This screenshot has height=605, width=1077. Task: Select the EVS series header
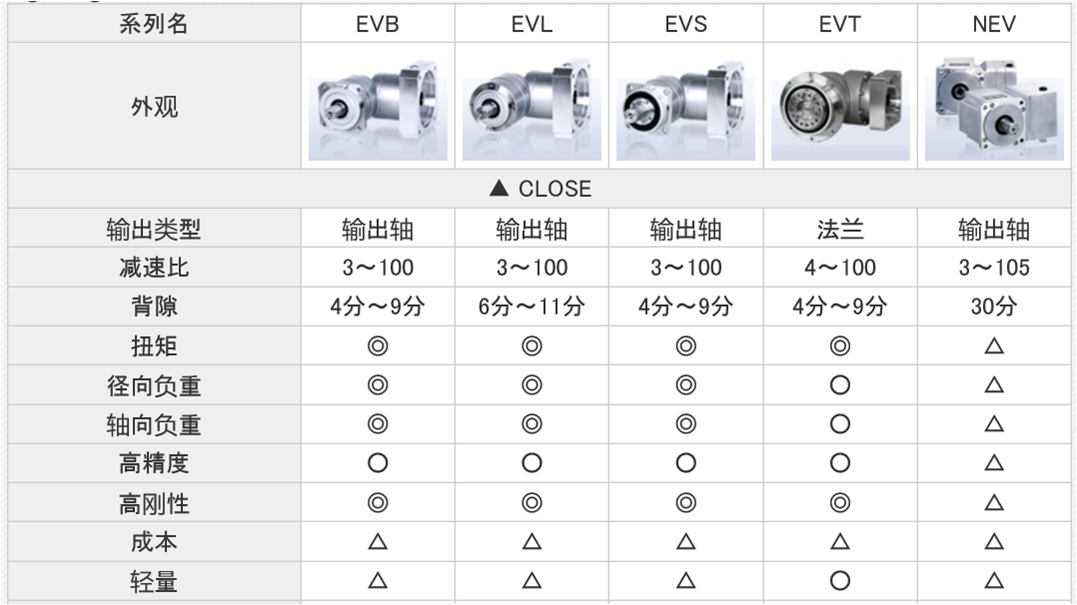pos(685,24)
